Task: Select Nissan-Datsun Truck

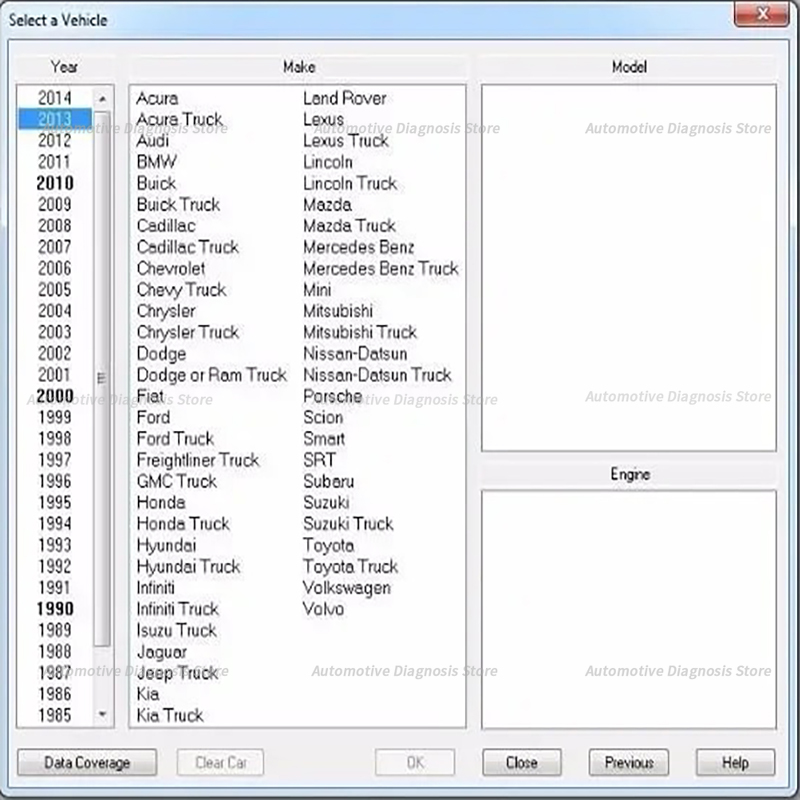Action: (377, 375)
